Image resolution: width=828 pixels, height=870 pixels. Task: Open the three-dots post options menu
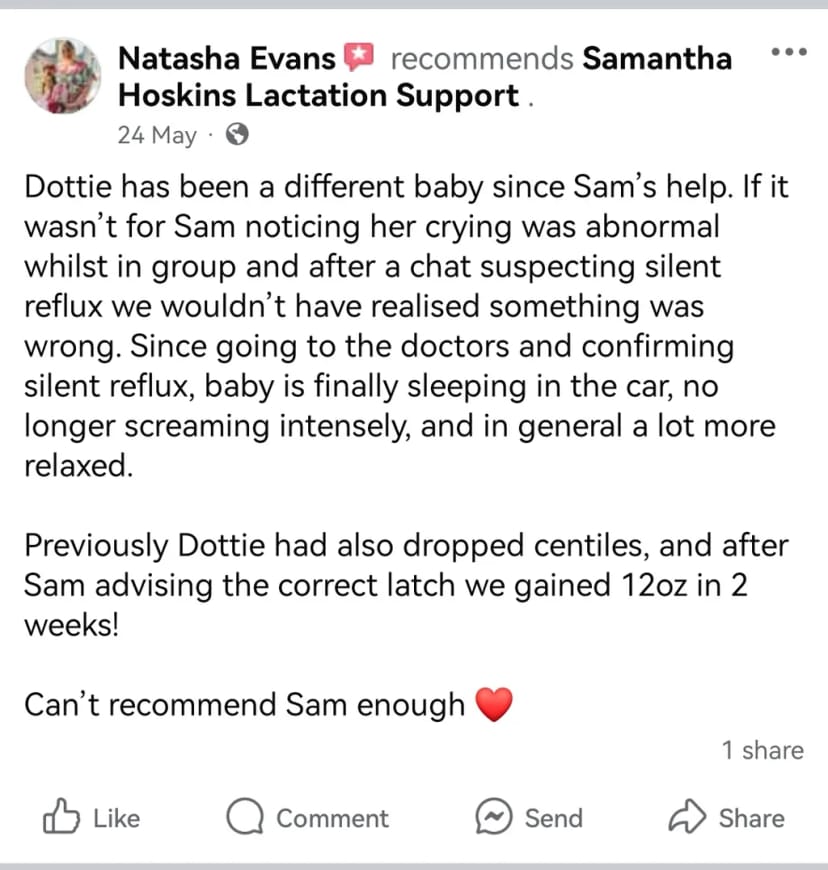[x=789, y=52]
